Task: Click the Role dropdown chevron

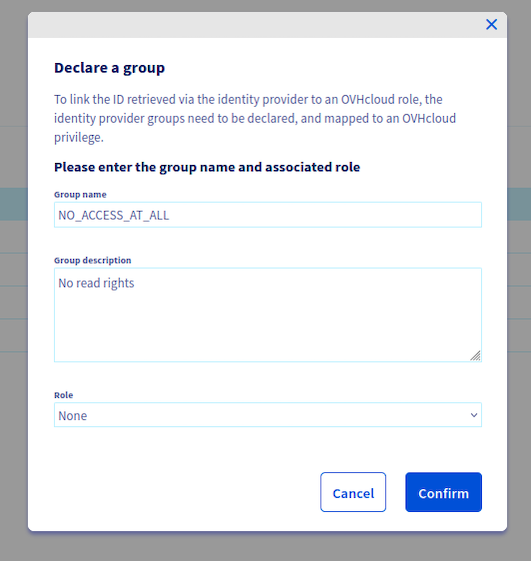Action: 474,415
